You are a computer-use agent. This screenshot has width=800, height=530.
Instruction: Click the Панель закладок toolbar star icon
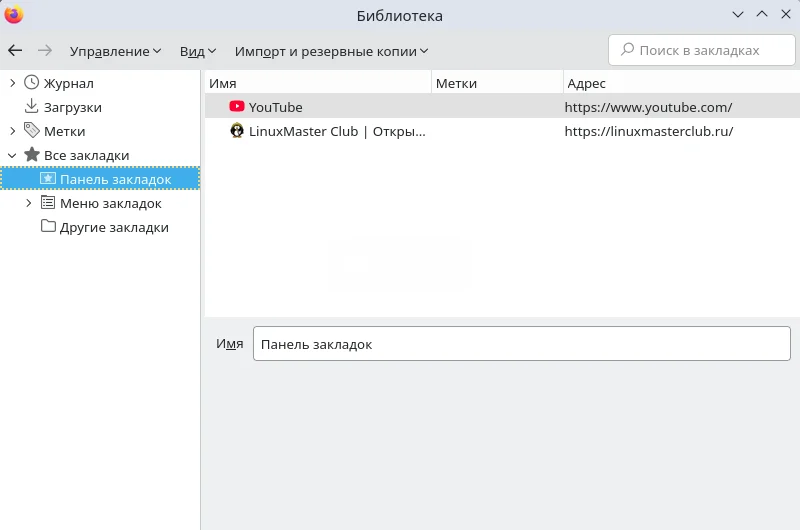pos(48,179)
